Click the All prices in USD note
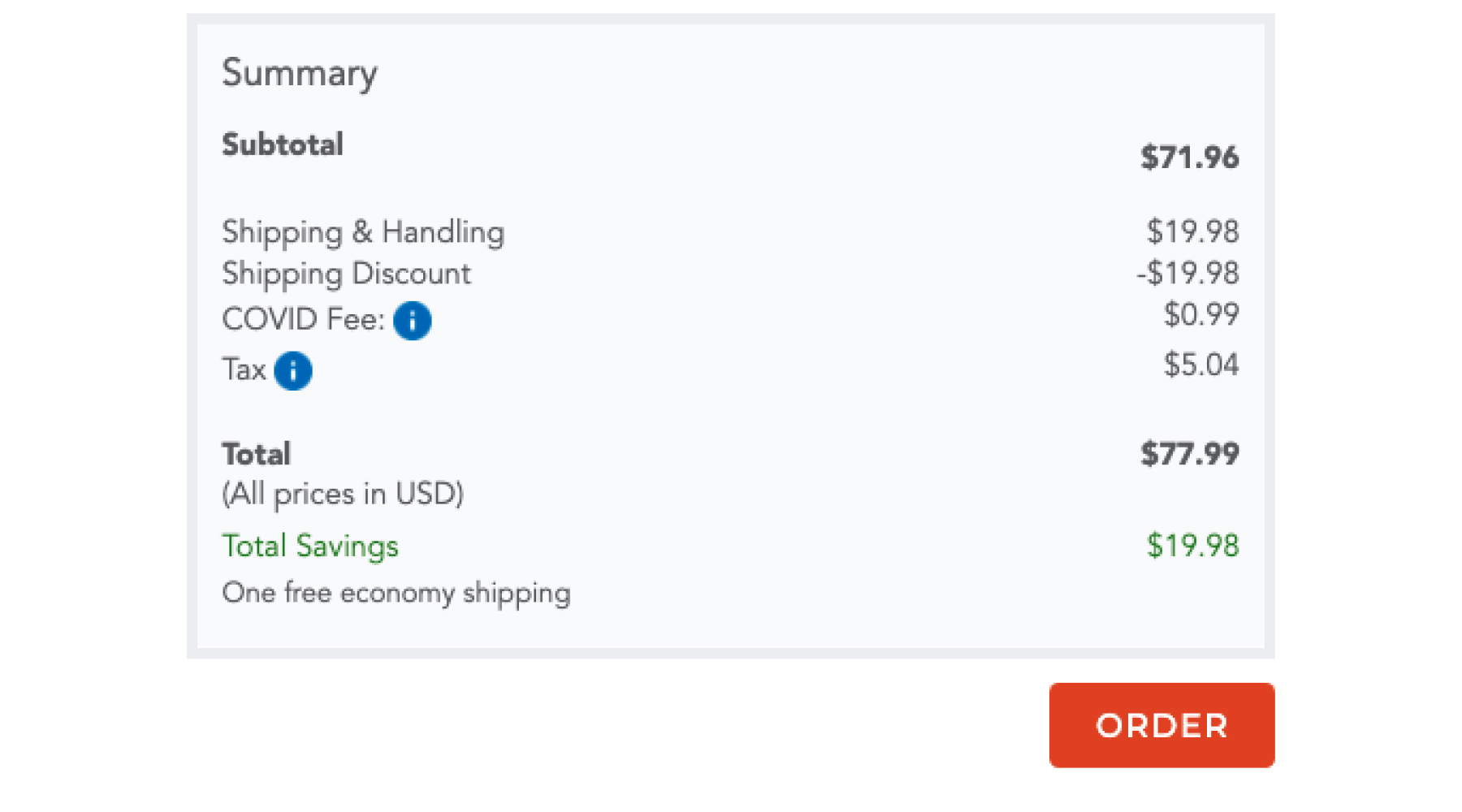The width and height of the screenshot is (1462, 812). coord(343,494)
